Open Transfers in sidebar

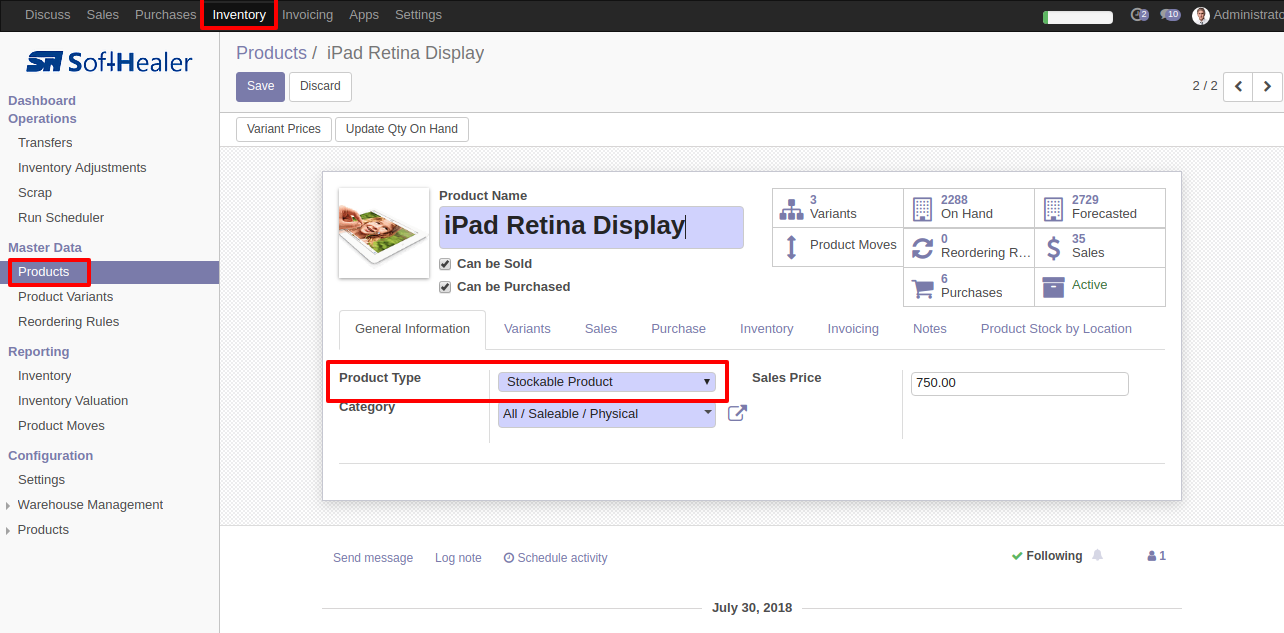[x=45, y=143]
